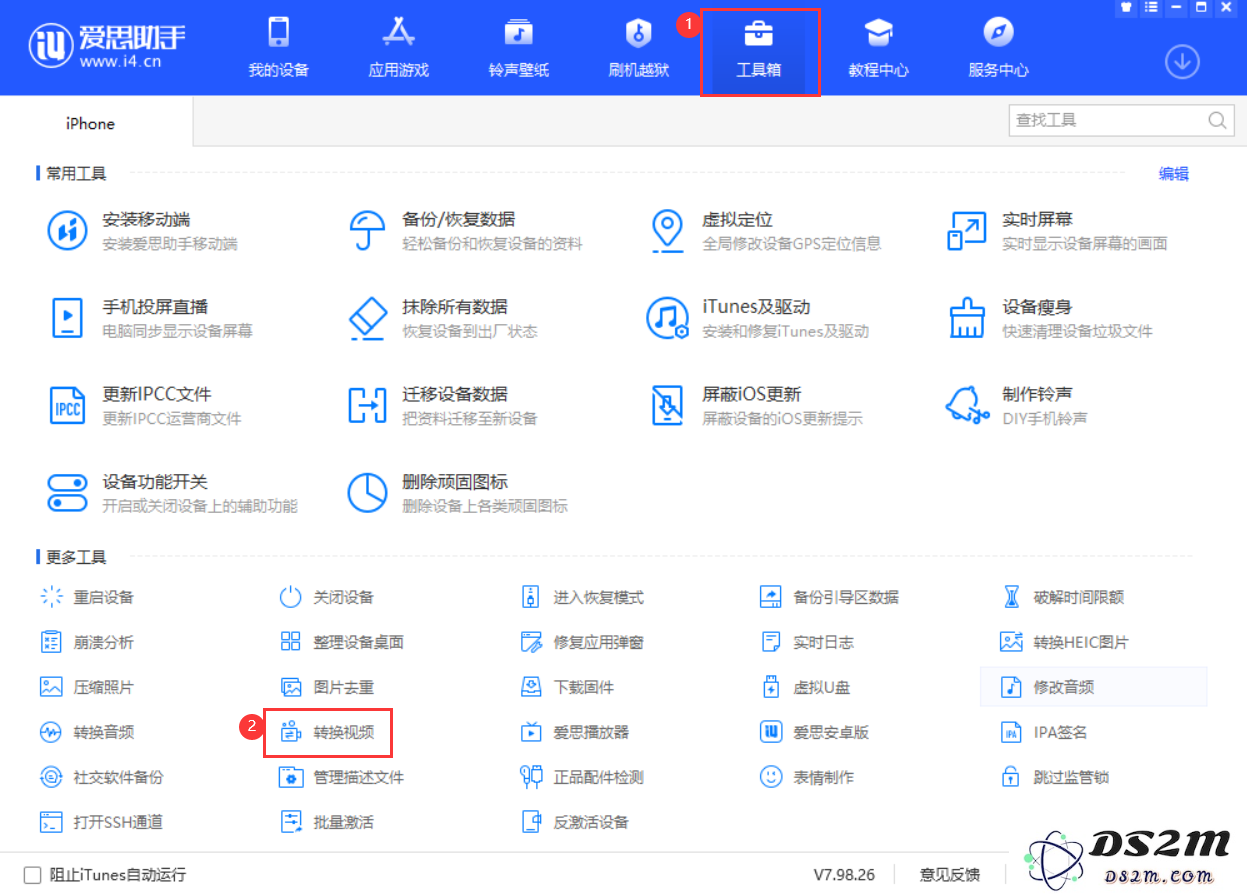The width and height of the screenshot is (1247, 894).
Task: Click the 编辑 link for common tools
Action: click(x=1173, y=173)
